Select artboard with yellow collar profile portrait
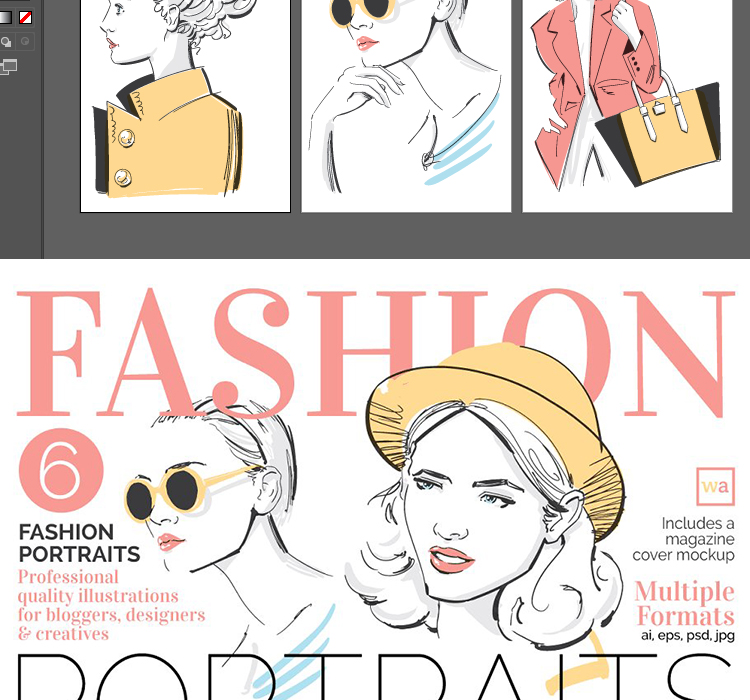 [x=185, y=105]
